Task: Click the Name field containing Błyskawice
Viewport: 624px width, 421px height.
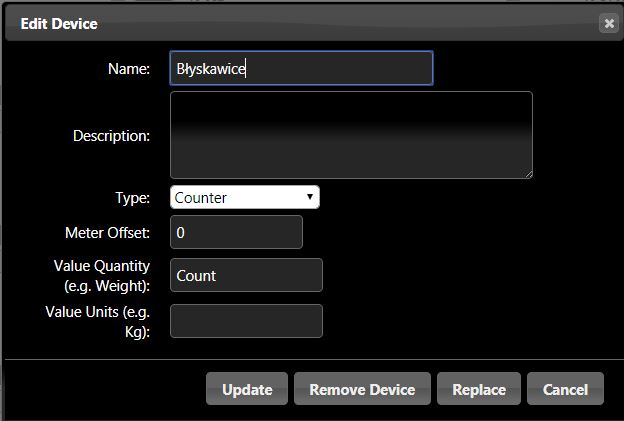Action: coord(301,68)
